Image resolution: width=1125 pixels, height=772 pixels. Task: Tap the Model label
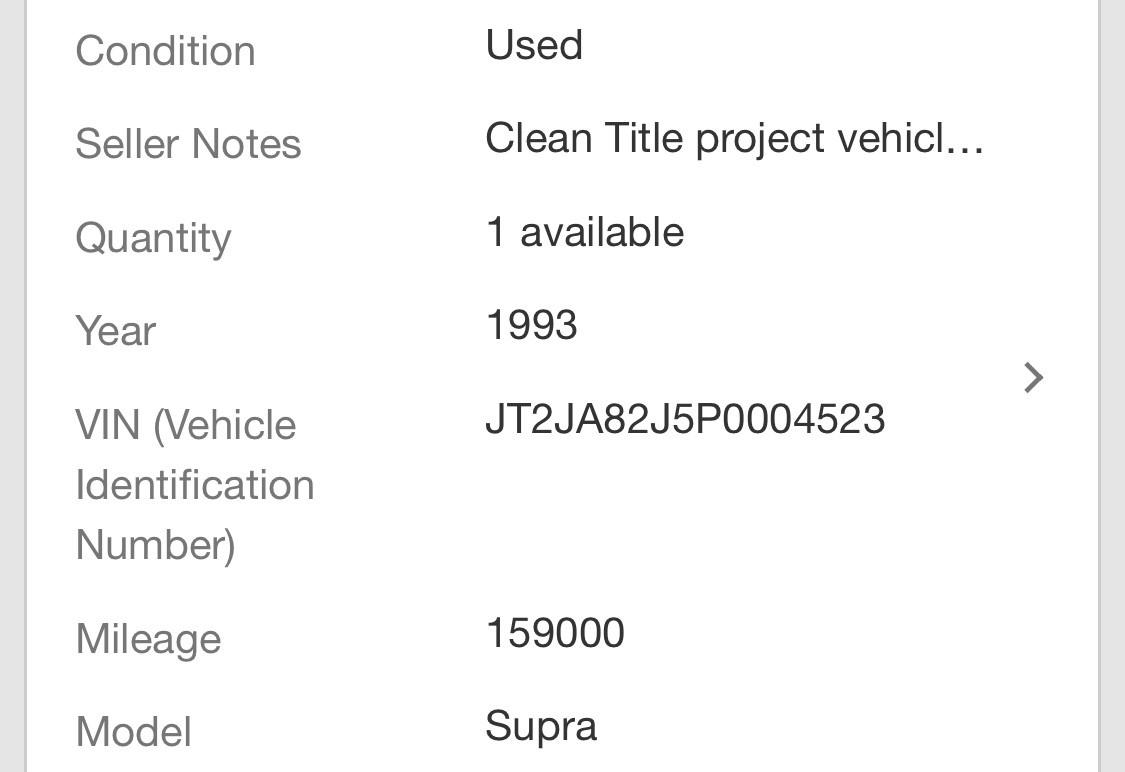134,732
